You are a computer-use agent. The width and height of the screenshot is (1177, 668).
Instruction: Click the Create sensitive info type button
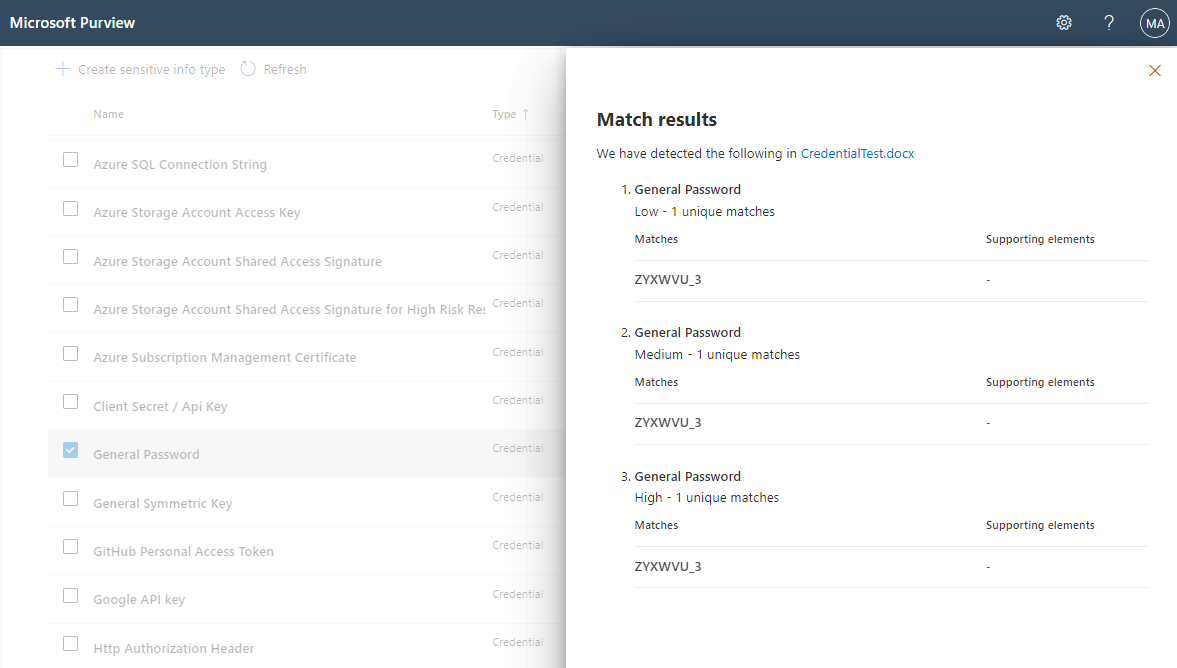tap(140, 69)
